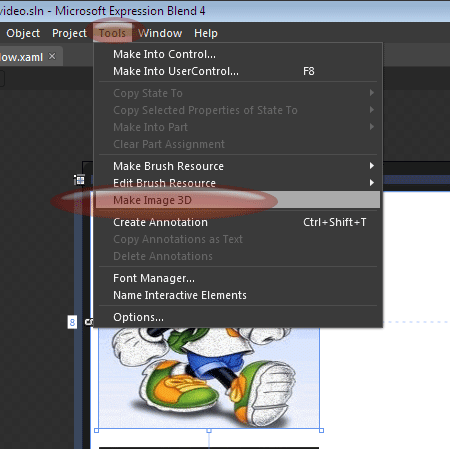Expand the Edit Brush Resource submenu
Screen dimensions: 450x449
(x=238, y=183)
